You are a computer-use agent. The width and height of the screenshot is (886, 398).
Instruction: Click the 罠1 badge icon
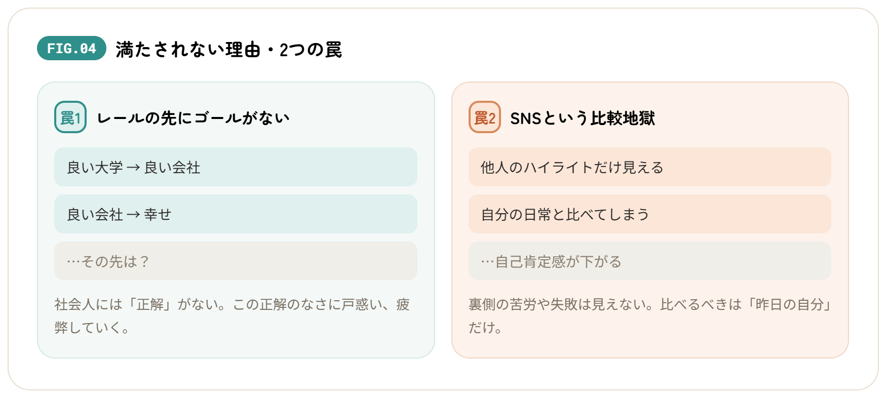tap(71, 118)
